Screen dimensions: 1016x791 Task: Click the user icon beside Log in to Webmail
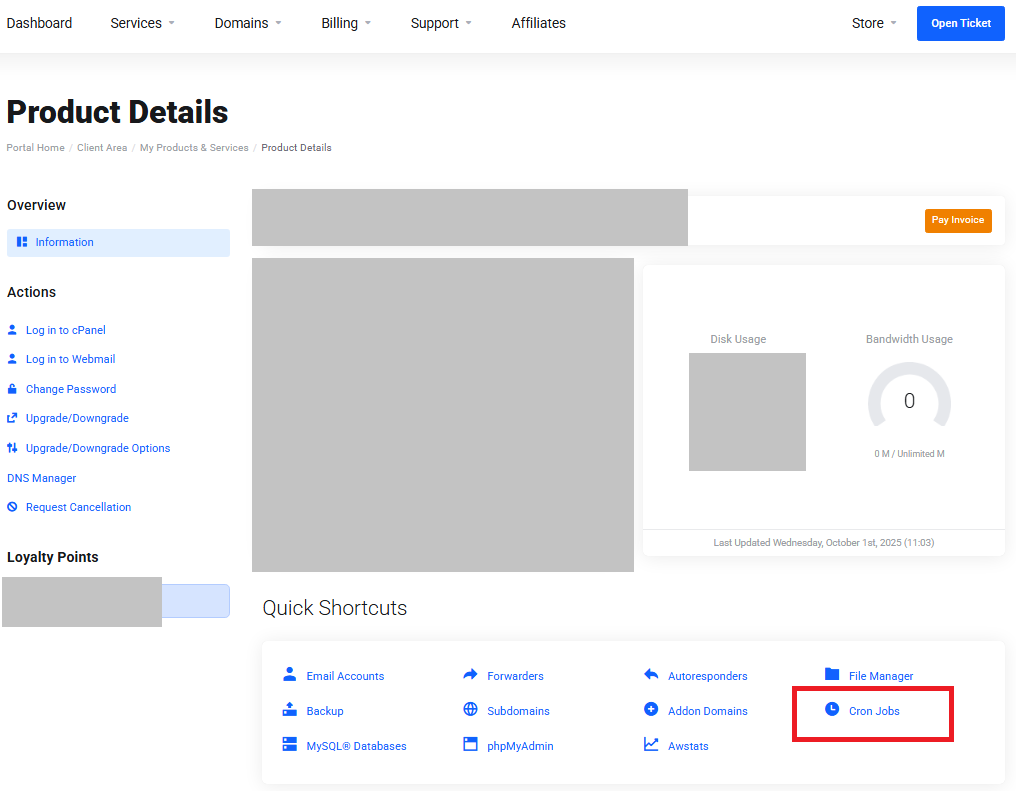coord(12,359)
